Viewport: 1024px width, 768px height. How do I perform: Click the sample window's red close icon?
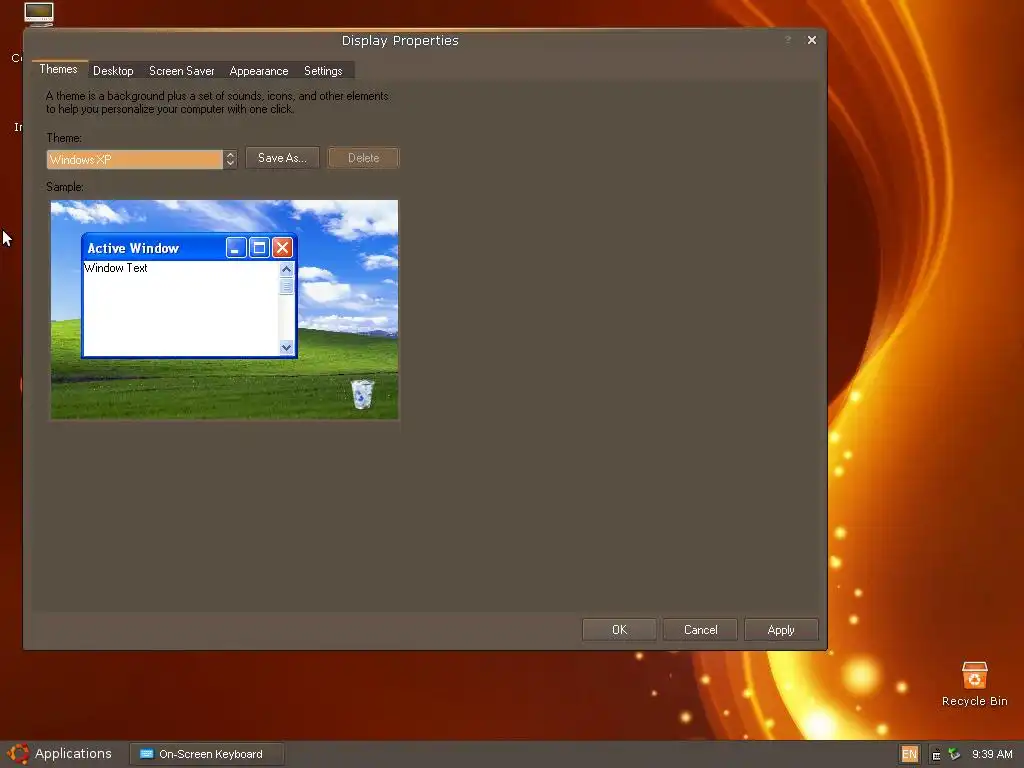pos(282,248)
